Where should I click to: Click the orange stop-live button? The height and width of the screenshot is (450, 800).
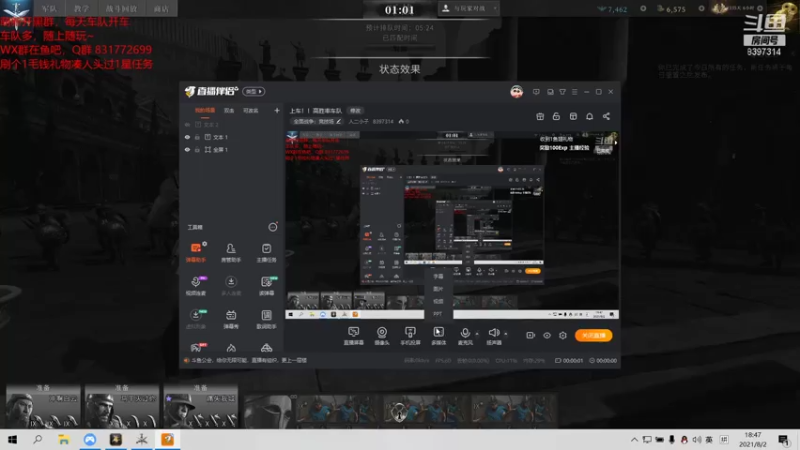coord(593,335)
